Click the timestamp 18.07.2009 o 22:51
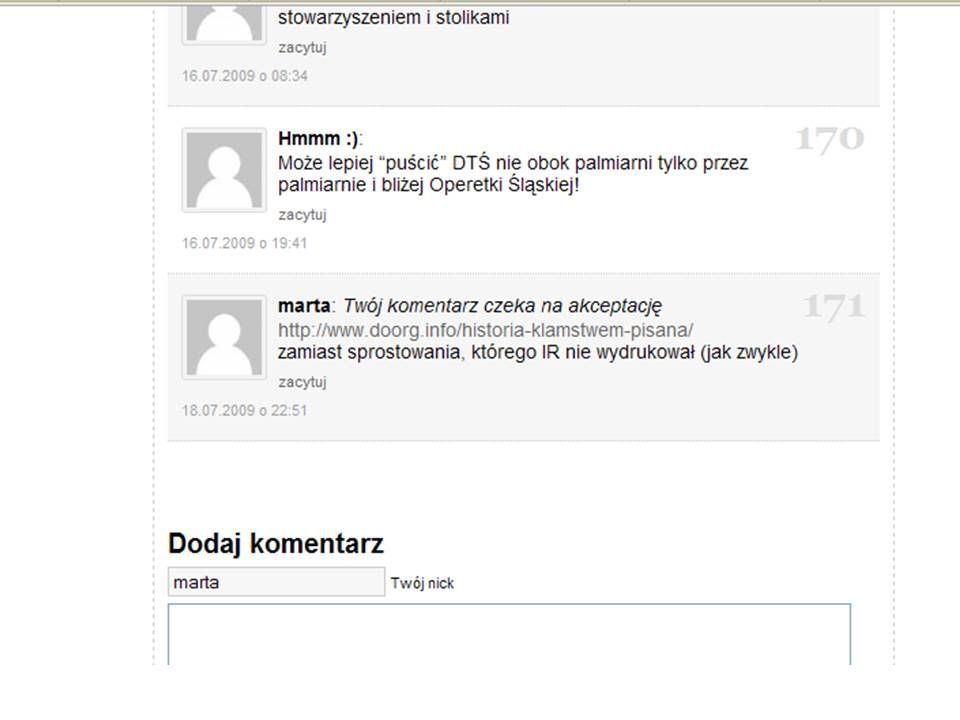Viewport: 960px width, 720px height. (x=245, y=410)
